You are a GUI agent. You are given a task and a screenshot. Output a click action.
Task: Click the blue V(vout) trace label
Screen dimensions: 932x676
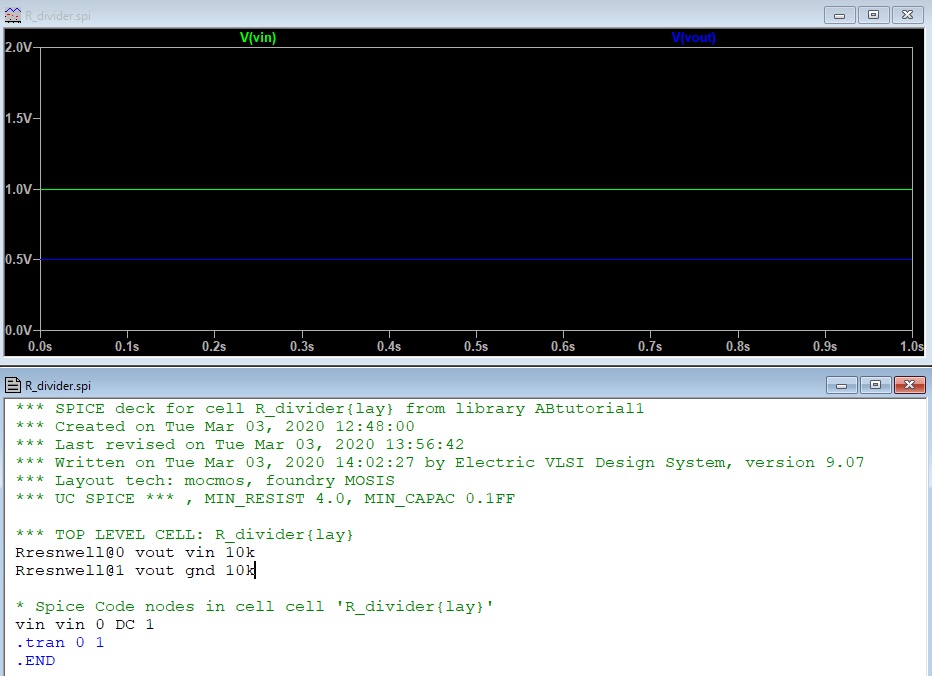693,38
